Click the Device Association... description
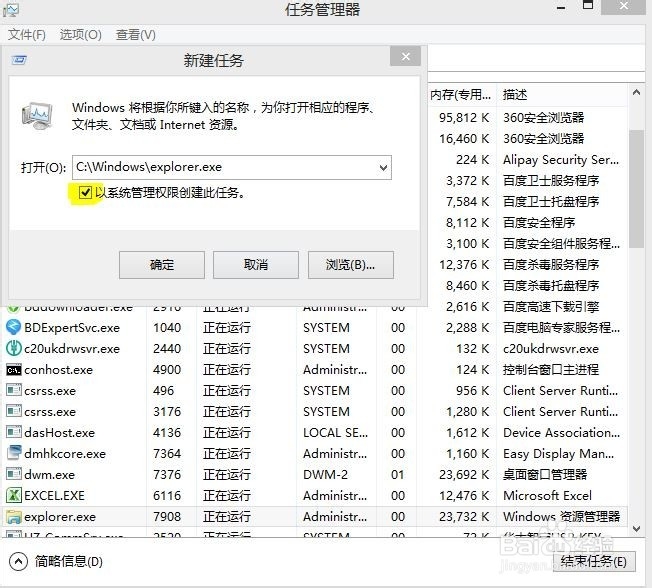The height and width of the screenshot is (588, 652). click(561, 432)
